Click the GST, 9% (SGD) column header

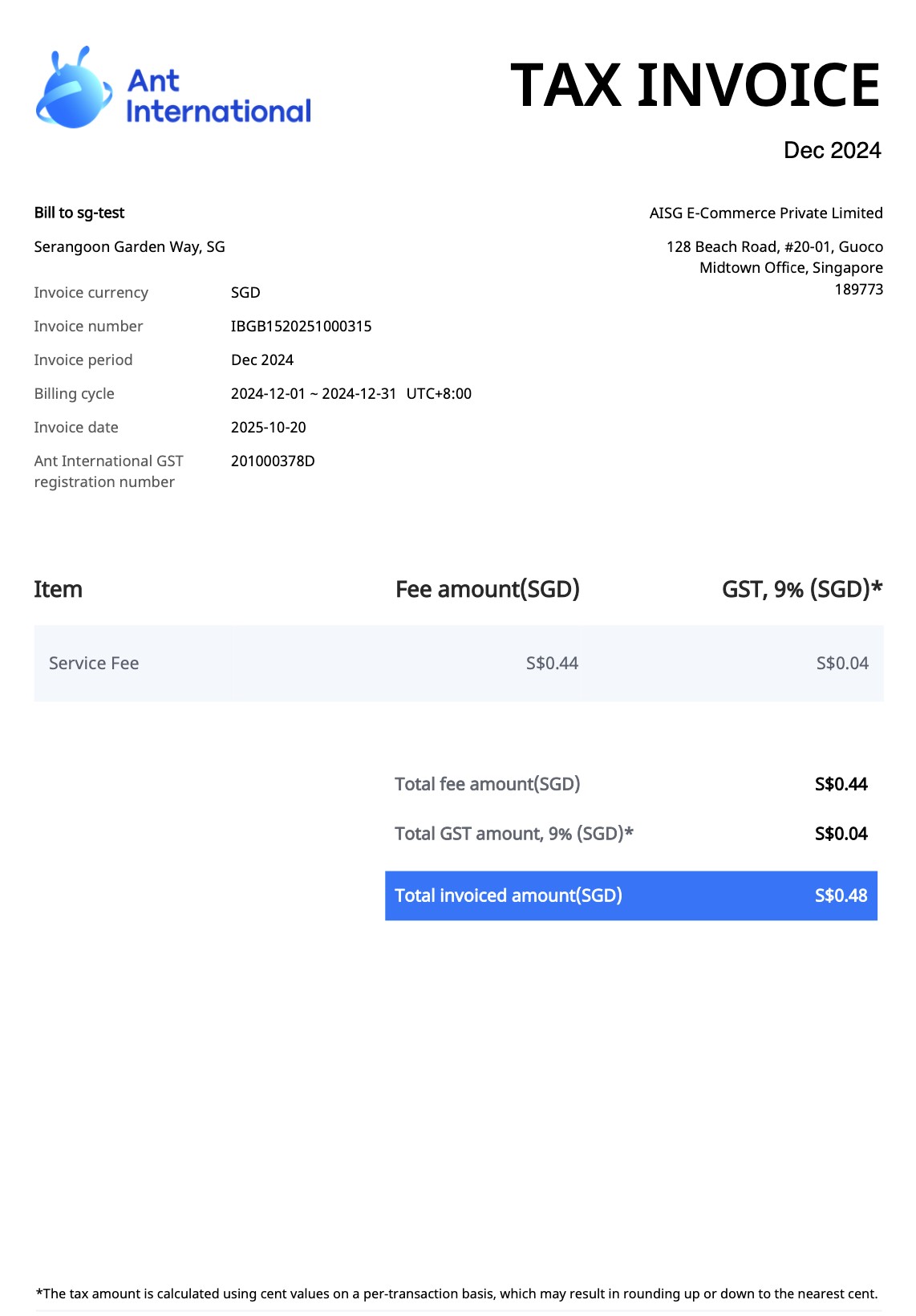pos(801,589)
